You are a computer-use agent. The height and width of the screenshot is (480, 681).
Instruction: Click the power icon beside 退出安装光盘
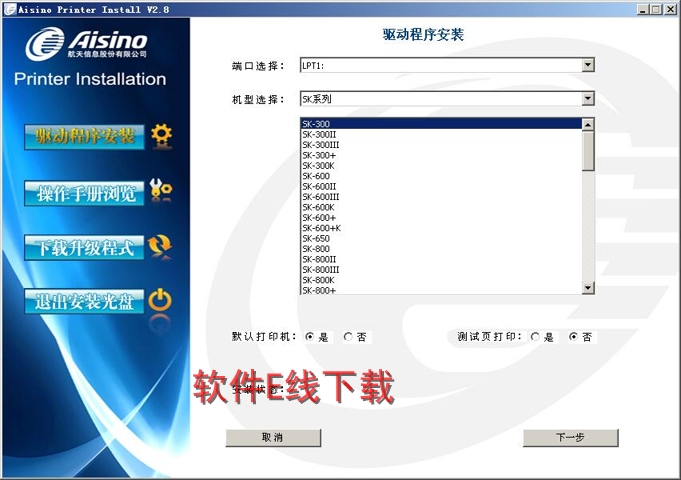[x=160, y=300]
